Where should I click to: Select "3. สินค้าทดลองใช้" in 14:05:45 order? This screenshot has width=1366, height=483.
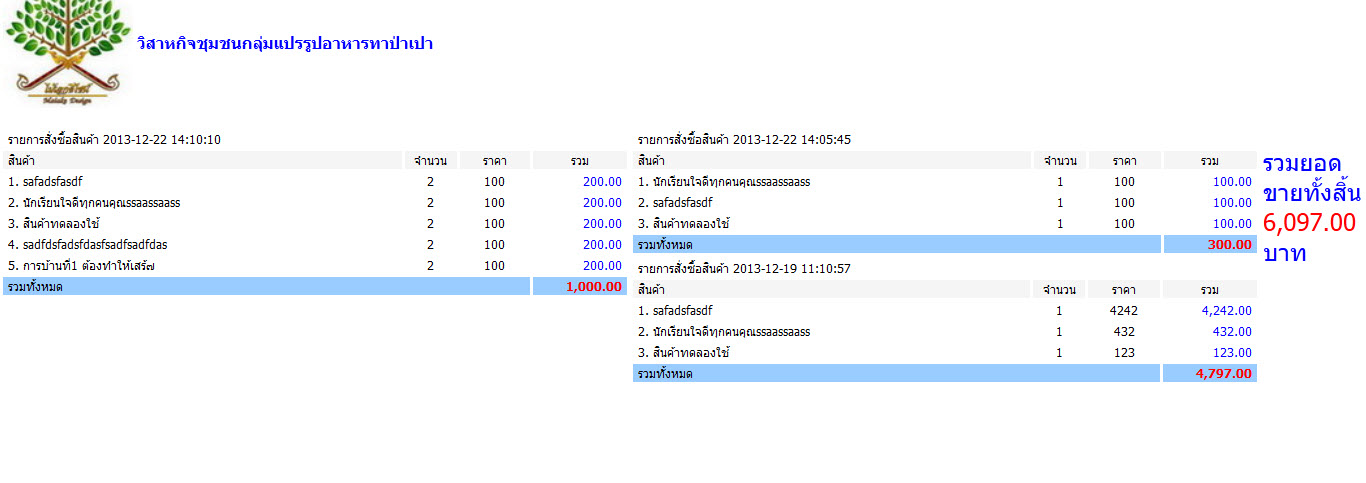click(x=684, y=224)
